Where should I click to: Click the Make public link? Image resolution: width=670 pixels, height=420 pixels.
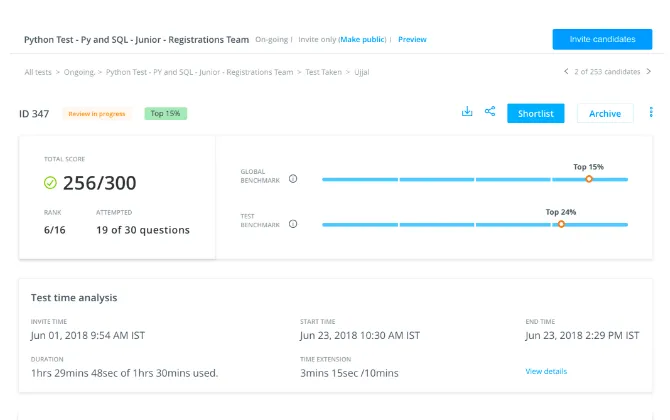pos(366,39)
